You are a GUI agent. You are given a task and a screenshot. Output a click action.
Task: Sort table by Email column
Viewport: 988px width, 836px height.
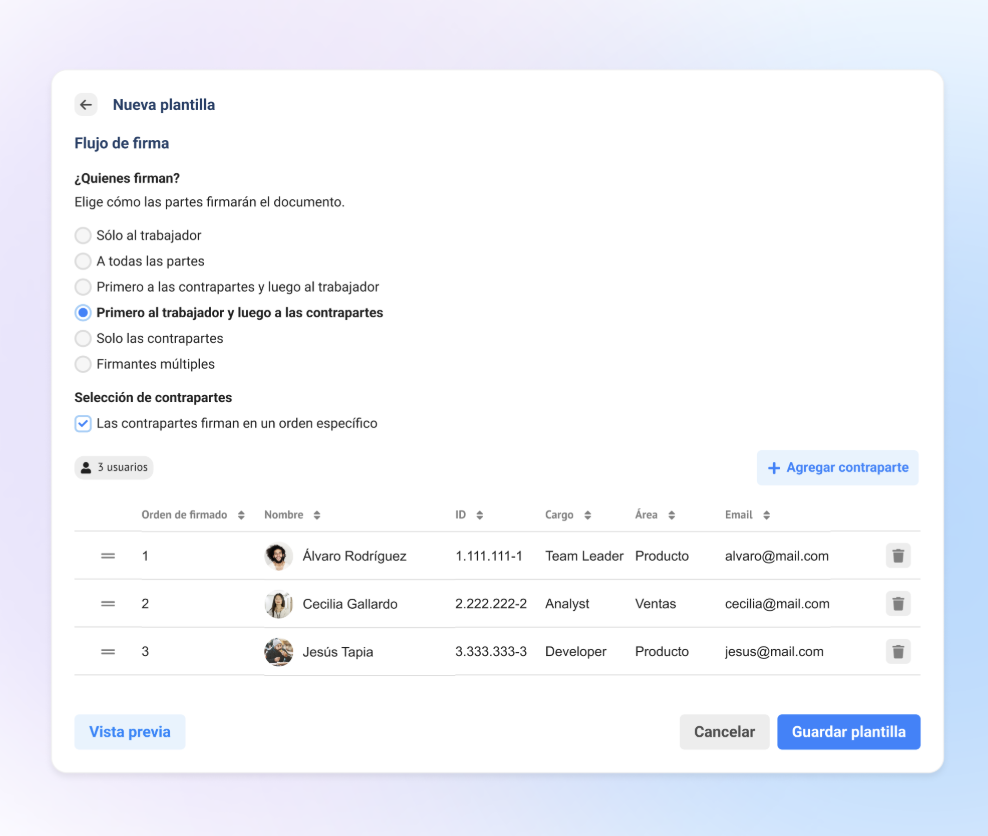coord(766,515)
